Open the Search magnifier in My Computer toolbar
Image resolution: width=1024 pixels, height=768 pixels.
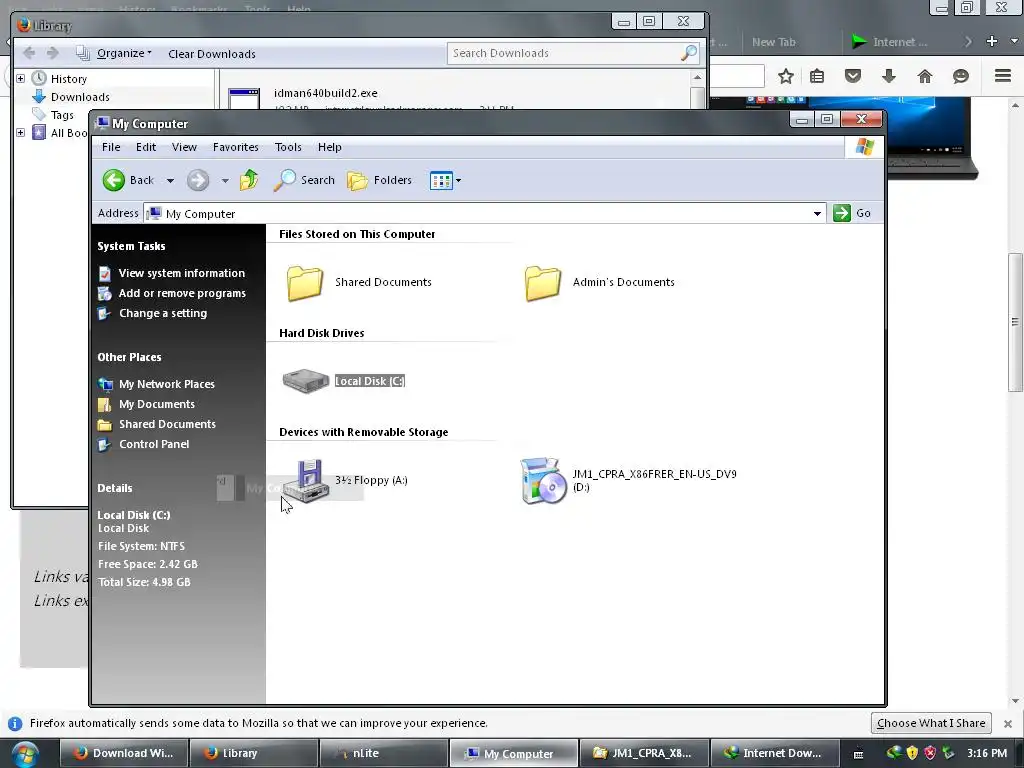click(x=285, y=180)
